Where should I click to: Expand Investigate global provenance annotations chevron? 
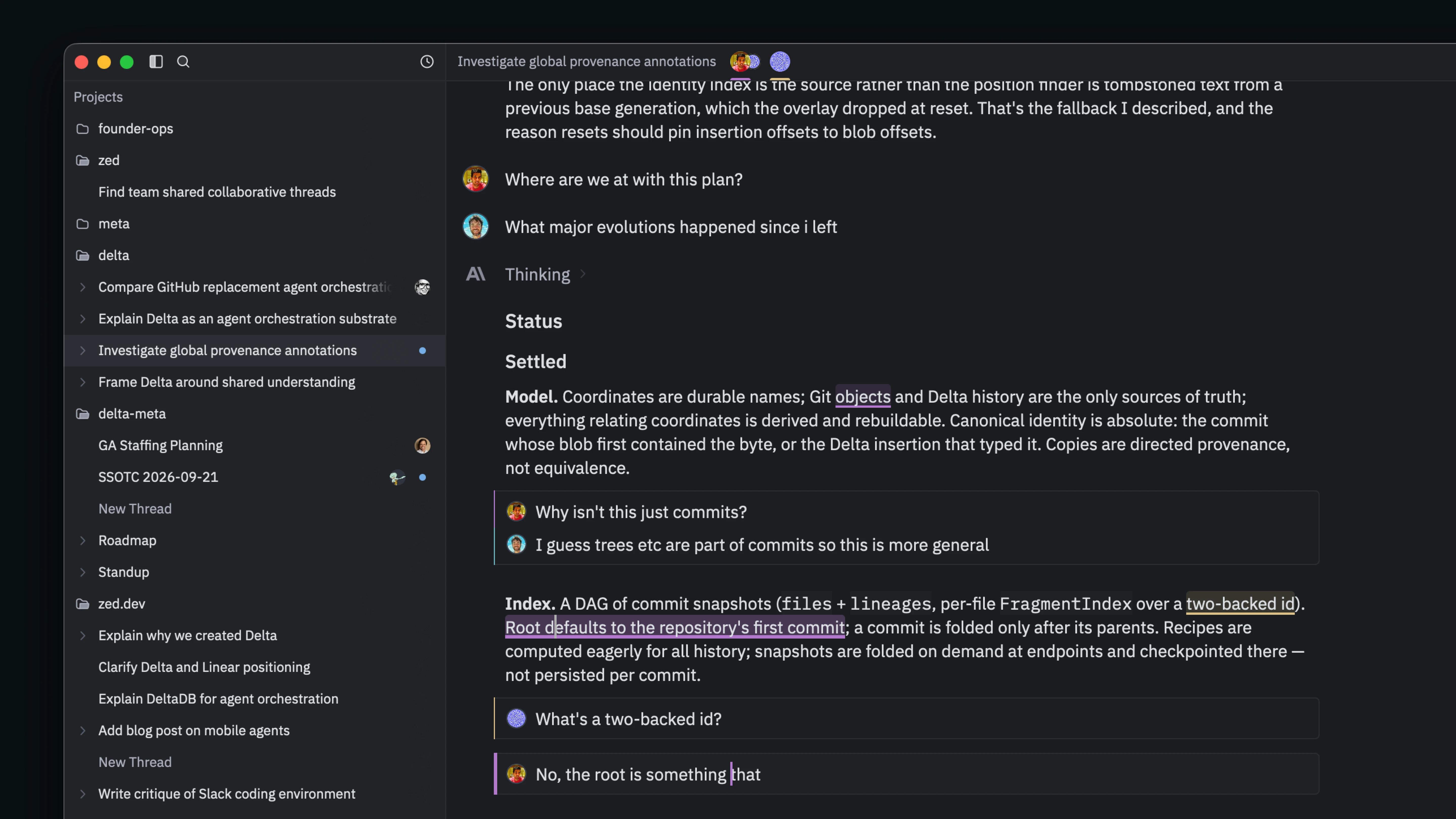[82, 350]
